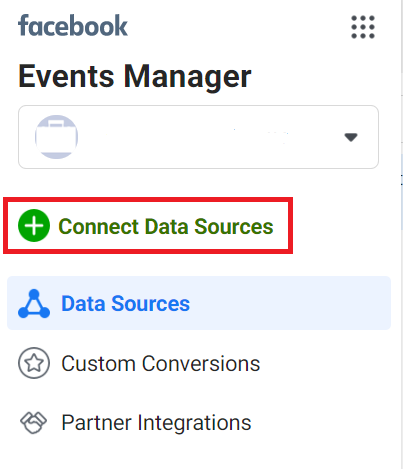The height and width of the screenshot is (469, 403).
Task: Select the Data Sources menu item
Action: click(199, 303)
